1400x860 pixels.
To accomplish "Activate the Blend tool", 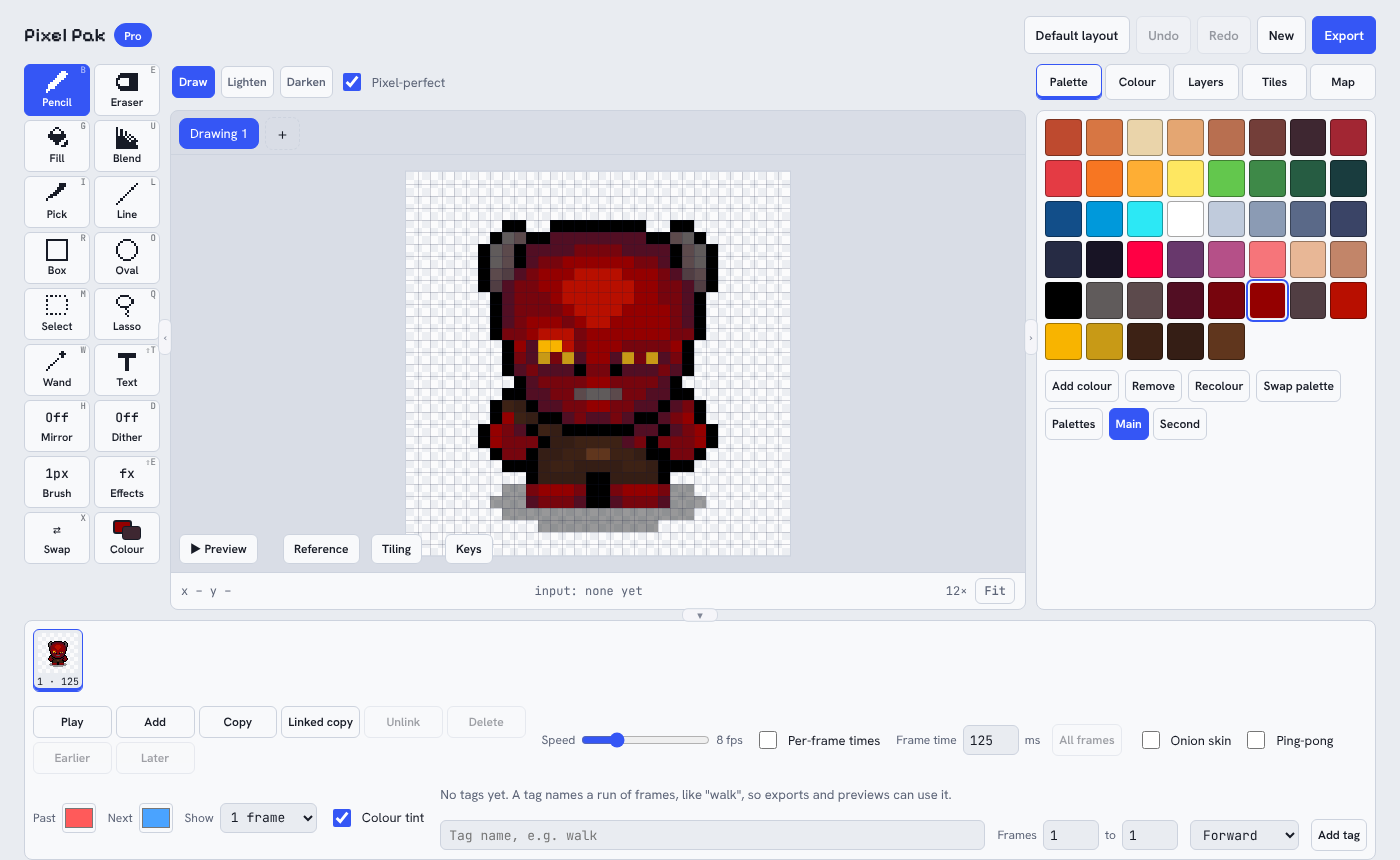I will click(x=127, y=146).
